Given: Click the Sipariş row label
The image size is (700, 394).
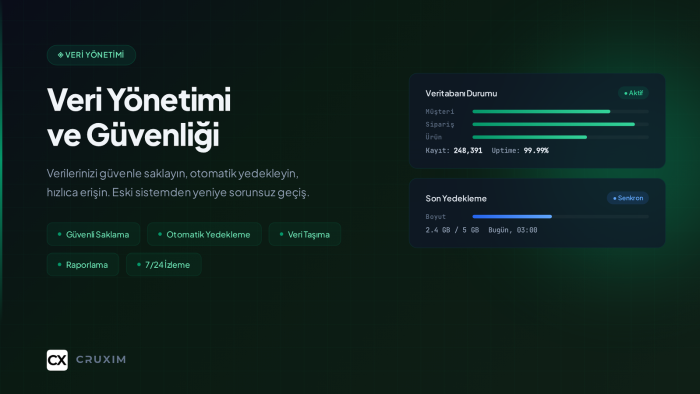Looking at the screenshot, I should point(440,124).
